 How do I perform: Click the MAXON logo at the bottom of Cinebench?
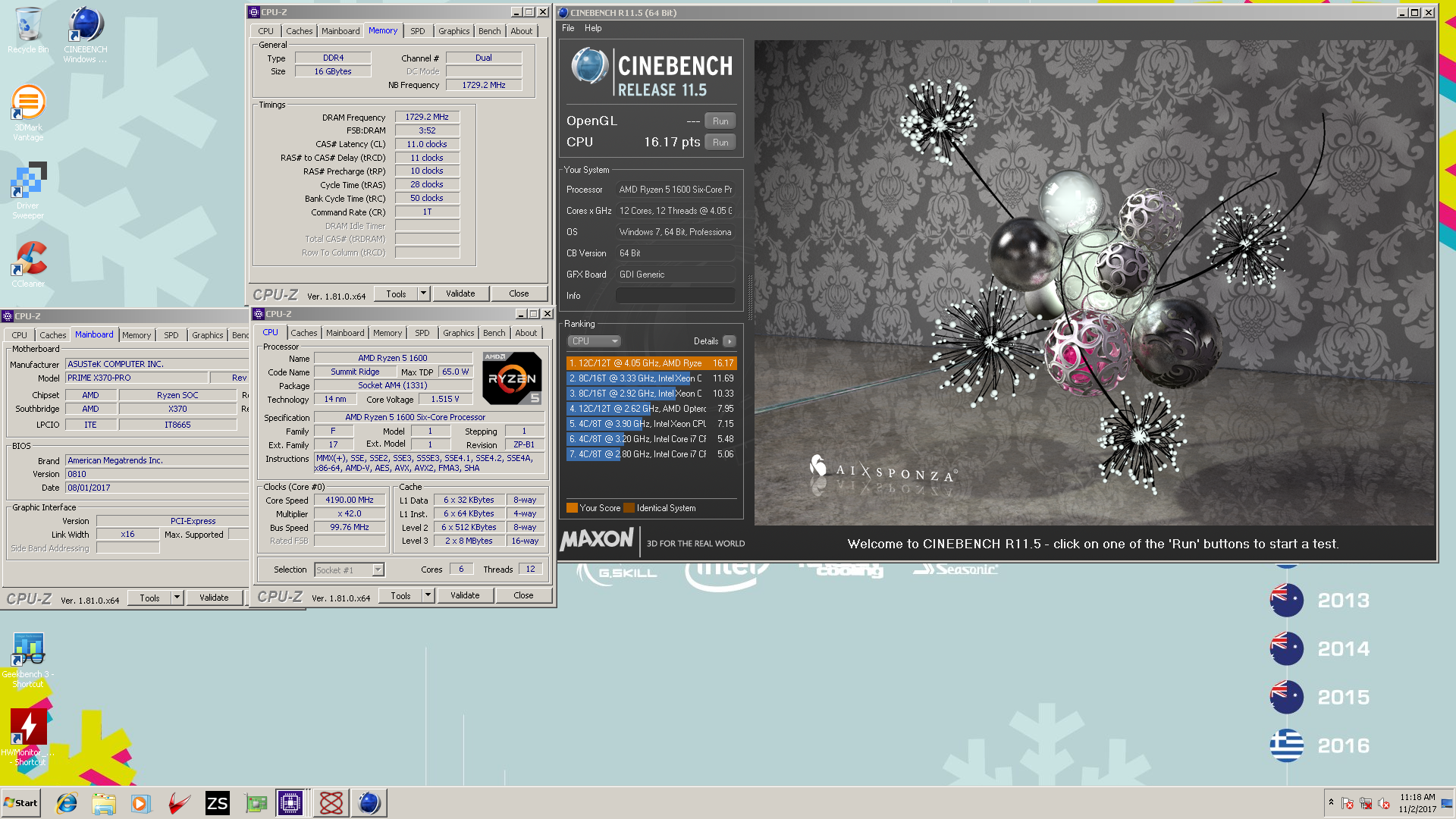point(597,539)
